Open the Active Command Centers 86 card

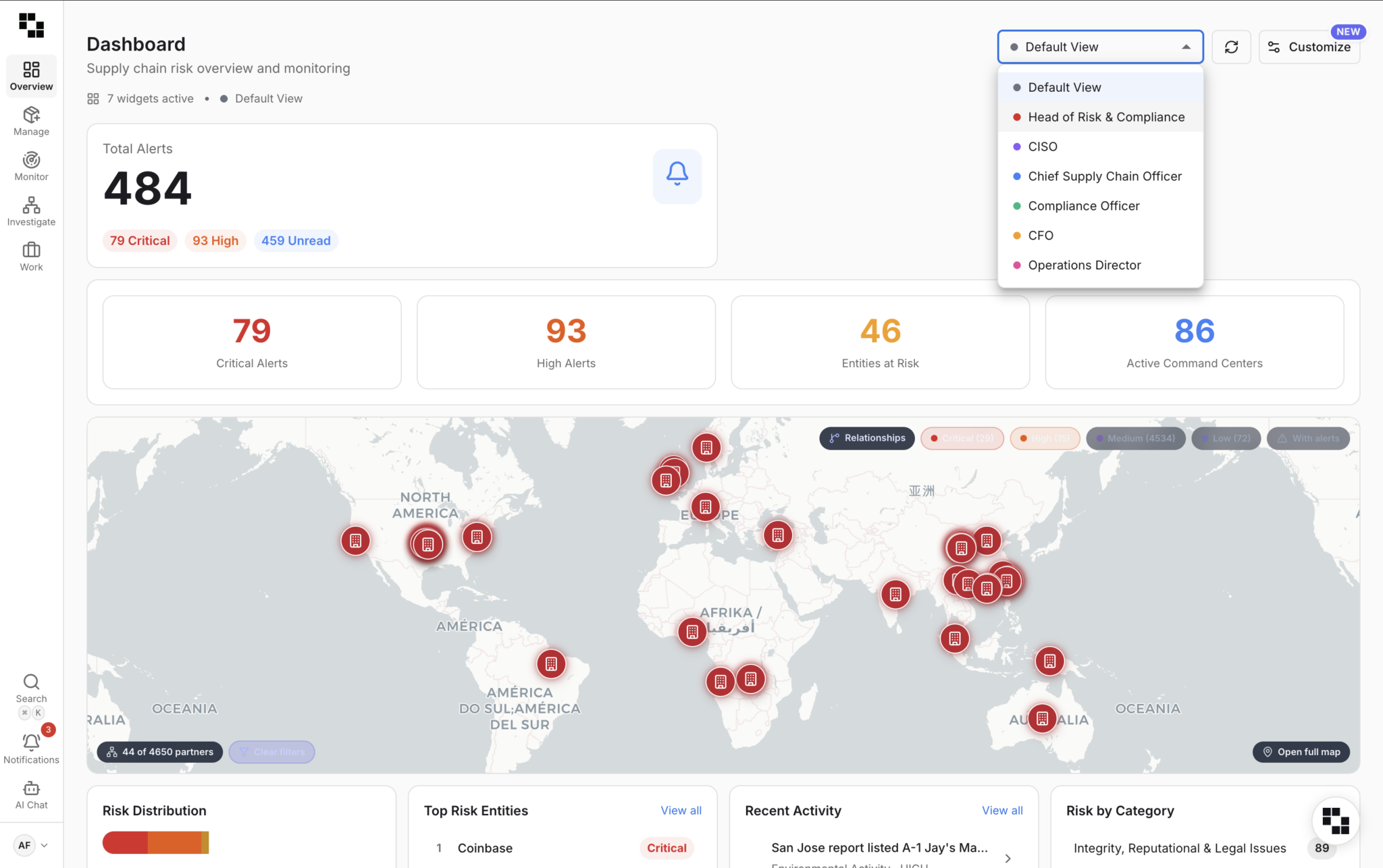click(x=1194, y=342)
